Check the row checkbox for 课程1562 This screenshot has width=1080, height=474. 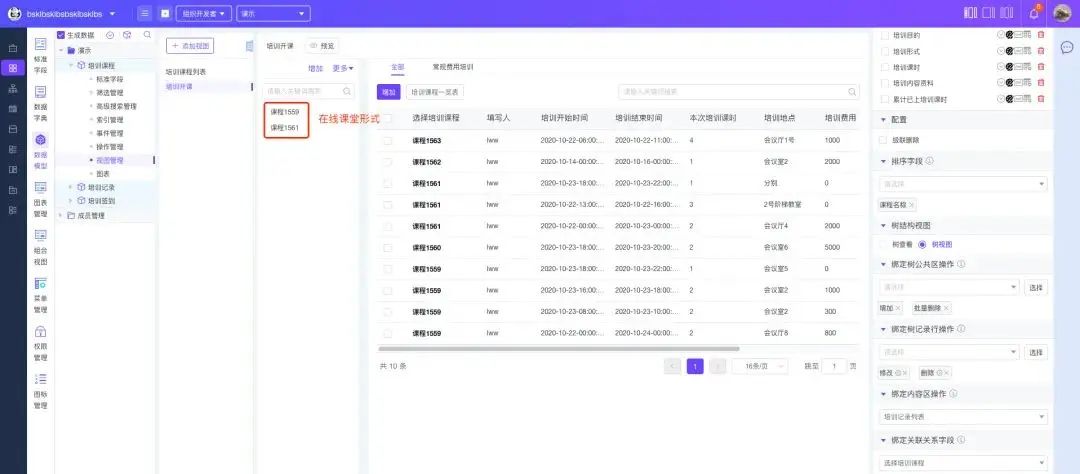[x=388, y=162]
